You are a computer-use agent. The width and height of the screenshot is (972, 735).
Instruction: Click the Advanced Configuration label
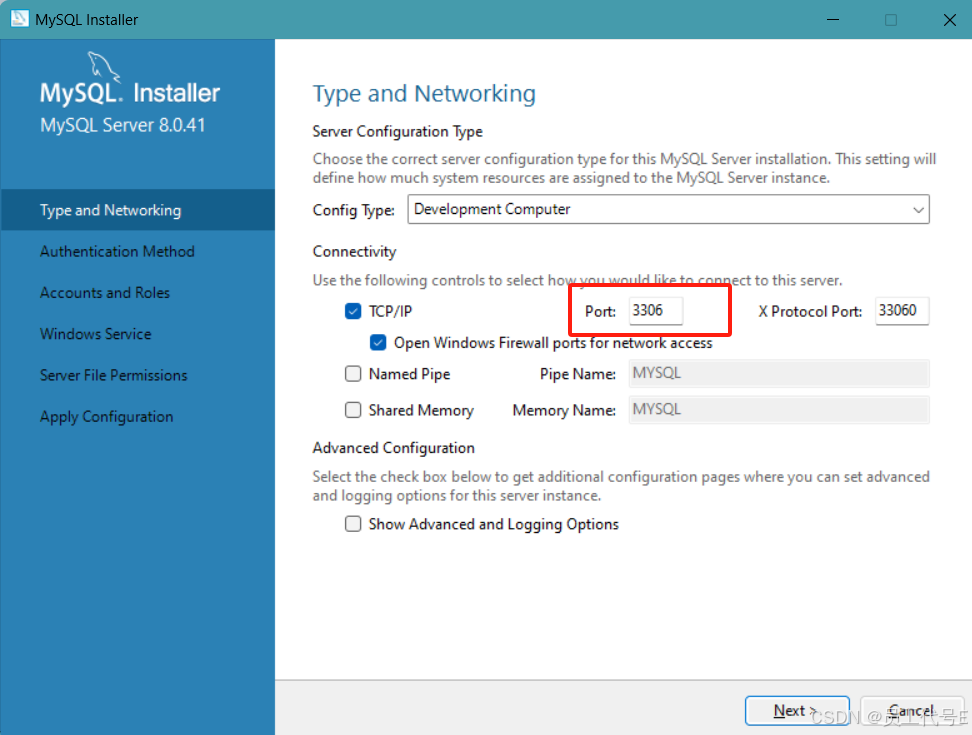coord(394,448)
